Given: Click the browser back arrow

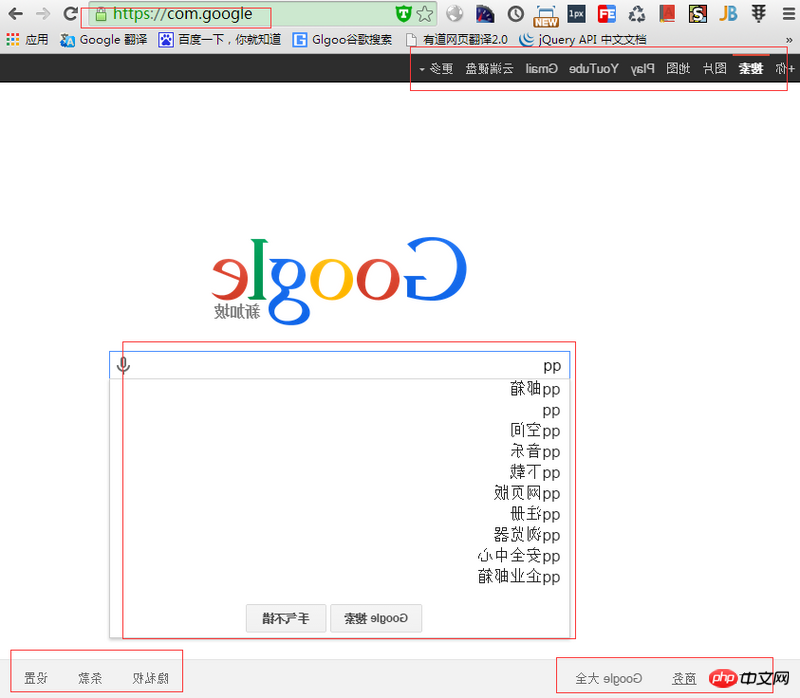Looking at the screenshot, I should pyautogui.click(x=15, y=14).
